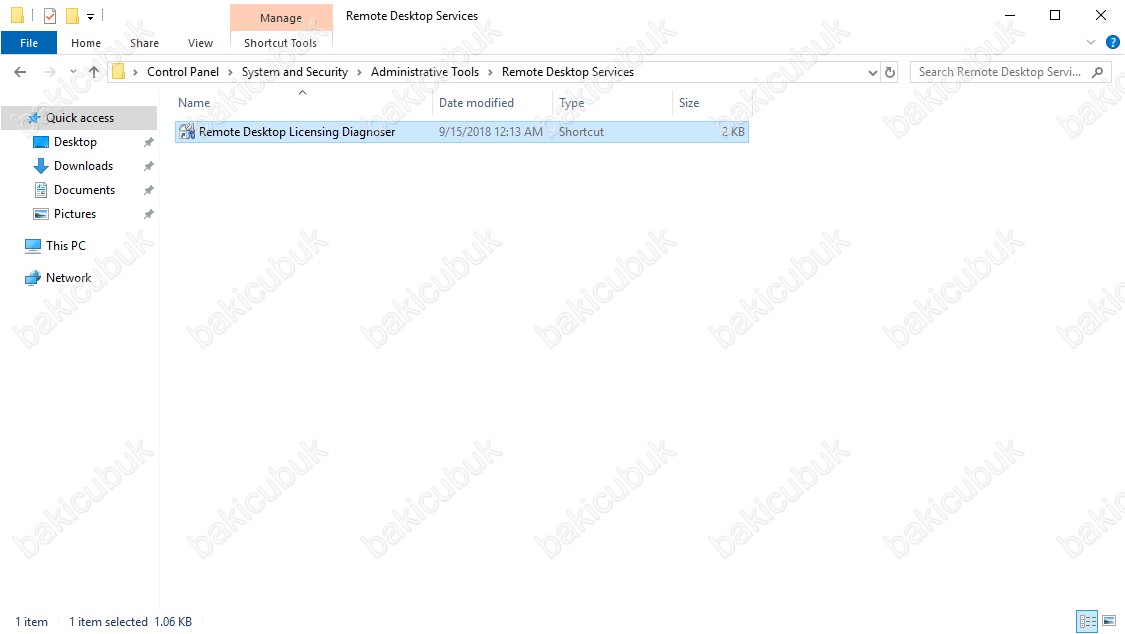Click the search magnifier icon
1125x634 pixels.
1097,72
